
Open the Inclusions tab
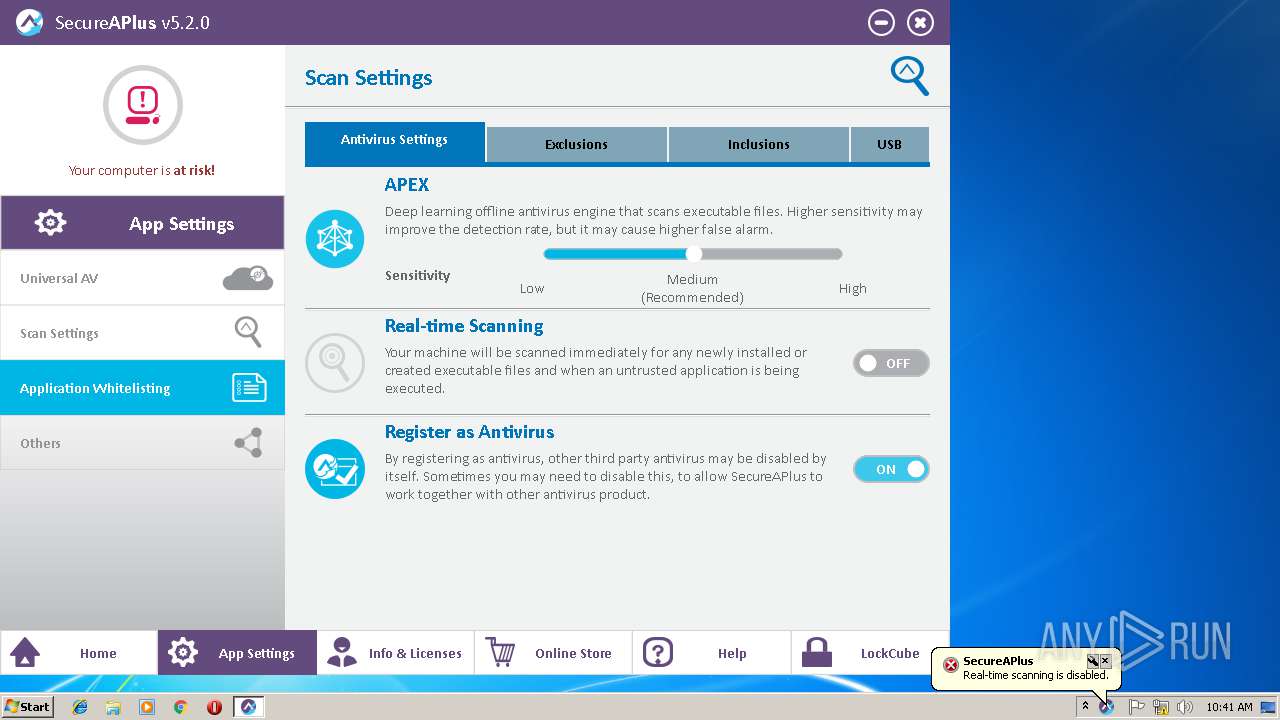pos(758,144)
